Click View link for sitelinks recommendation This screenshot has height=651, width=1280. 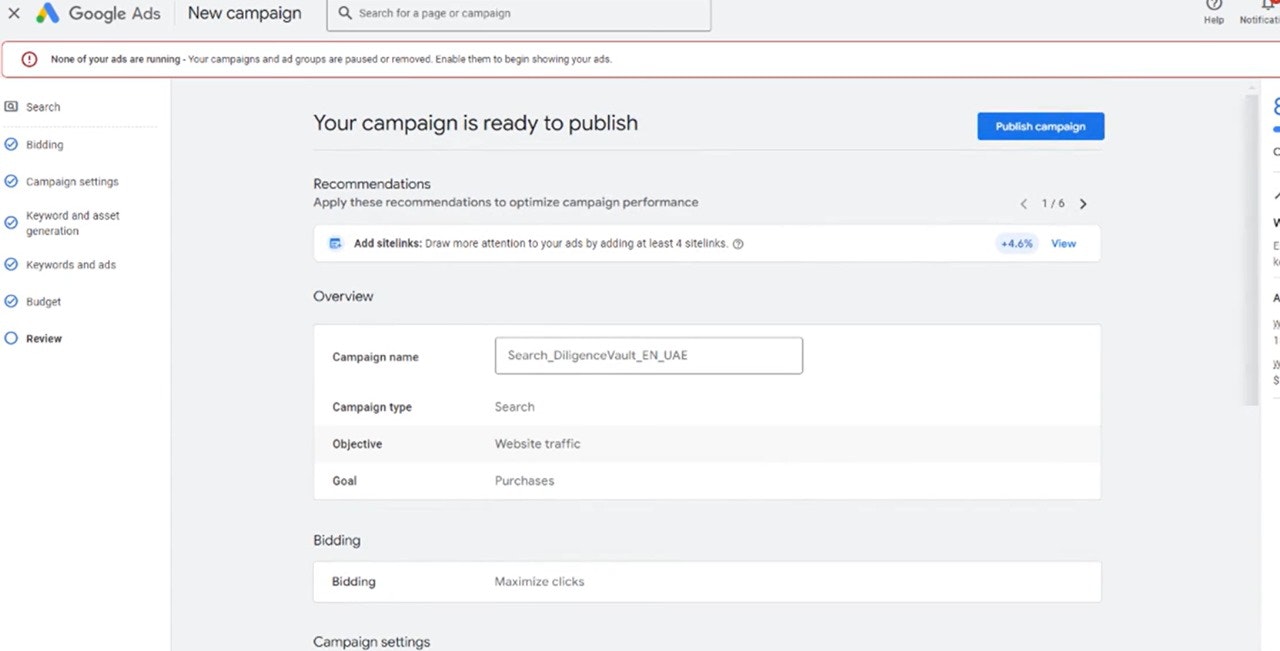coord(1063,244)
